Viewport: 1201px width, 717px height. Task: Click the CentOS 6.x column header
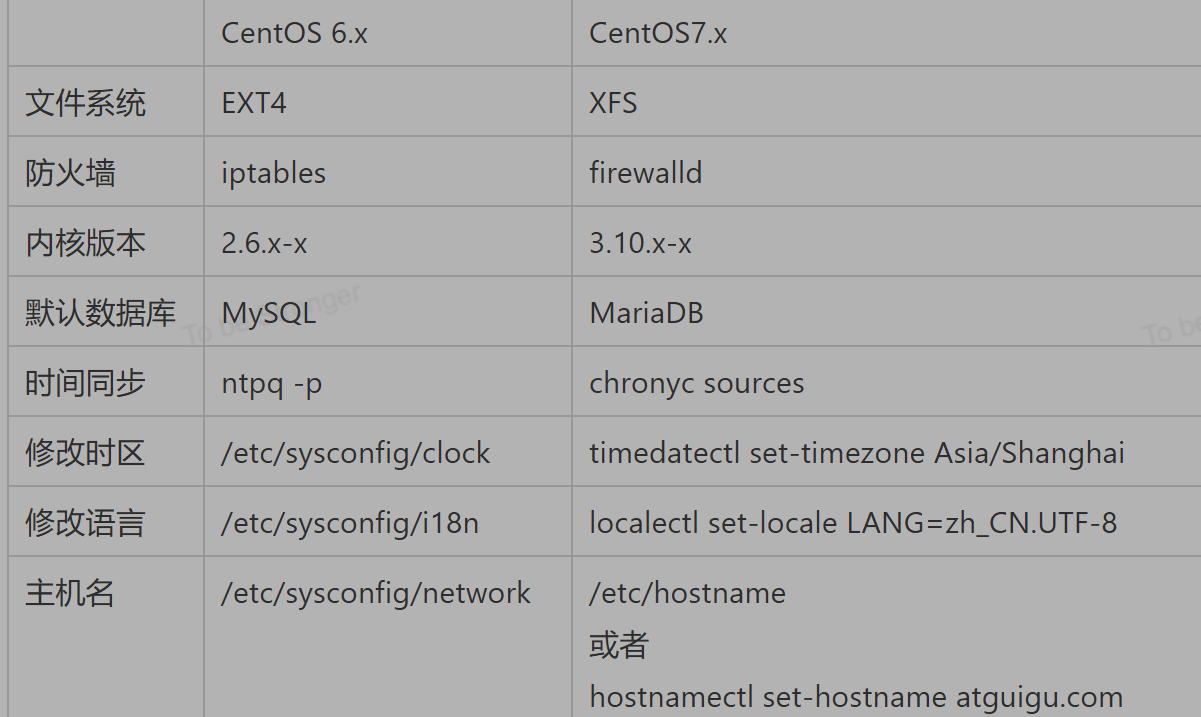click(294, 33)
